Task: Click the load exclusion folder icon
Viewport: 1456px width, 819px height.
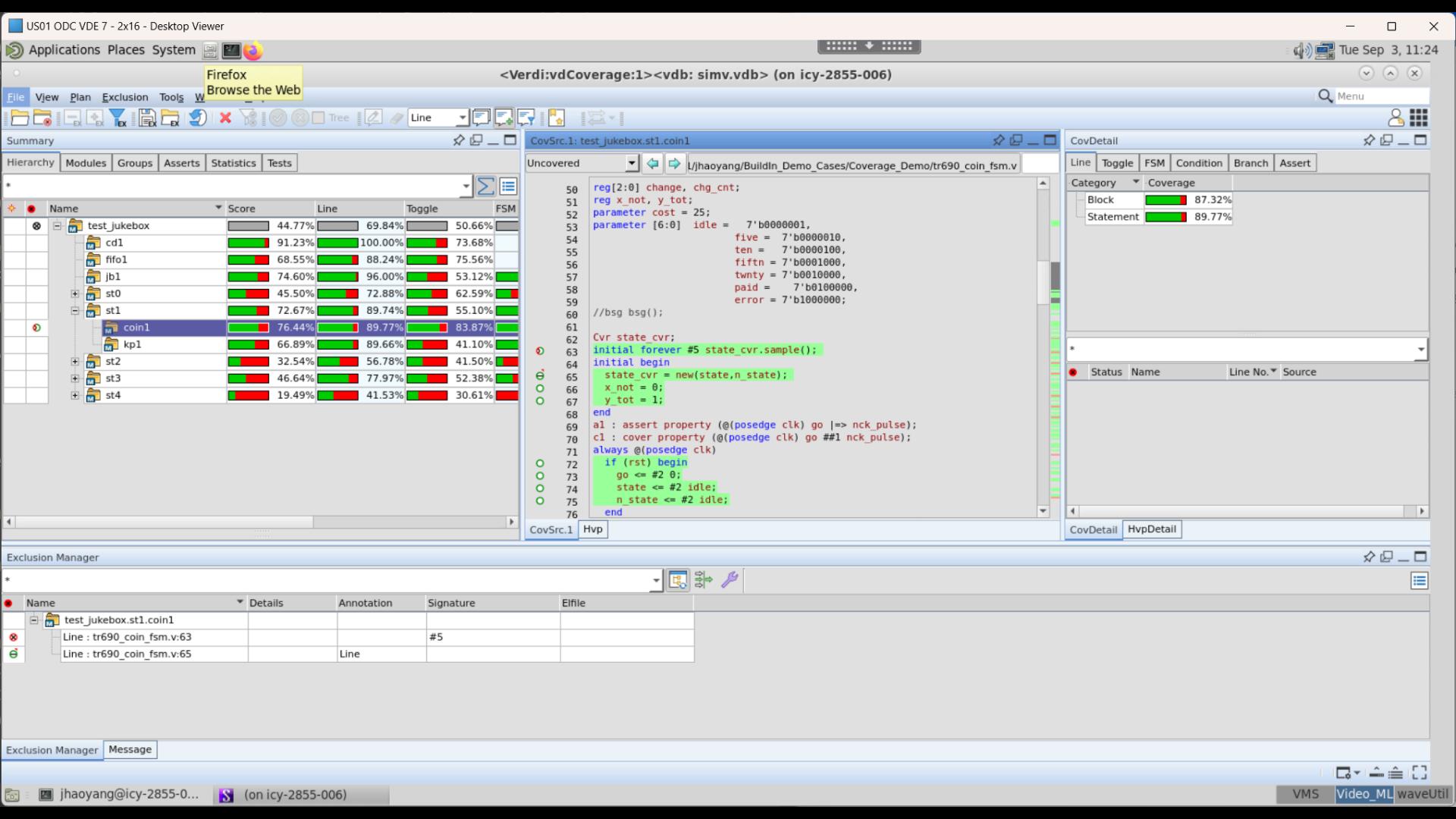Action: click(x=171, y=118)
